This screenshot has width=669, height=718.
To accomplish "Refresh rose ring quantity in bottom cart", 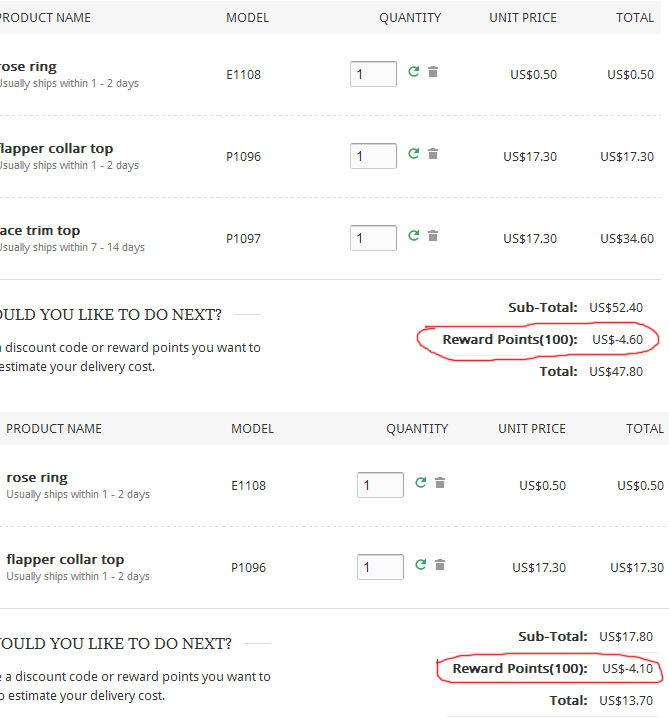I will 420,482.
